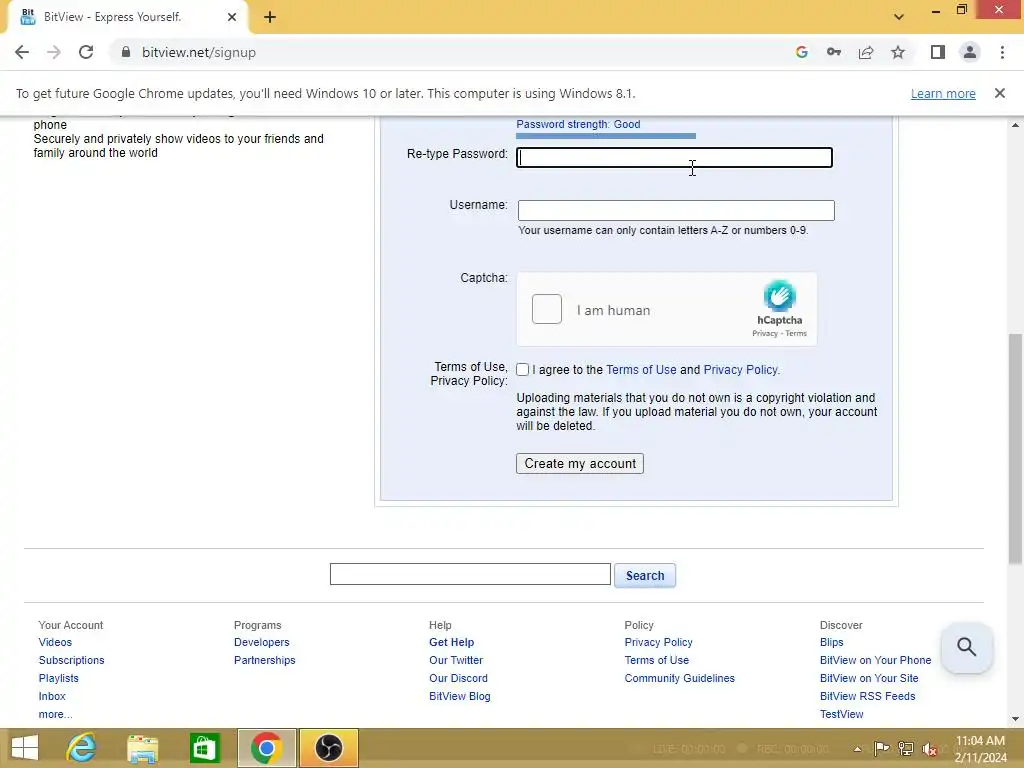Click Create my account button

(580, 464)
